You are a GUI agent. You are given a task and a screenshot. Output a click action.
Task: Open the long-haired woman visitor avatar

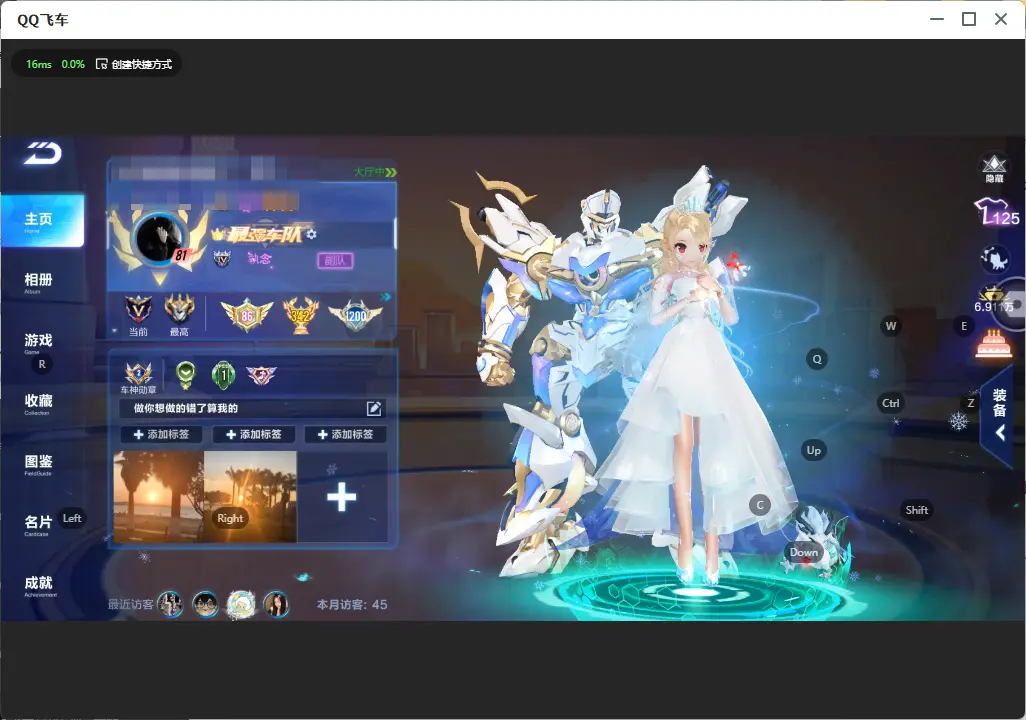click(x=276, y=604)
